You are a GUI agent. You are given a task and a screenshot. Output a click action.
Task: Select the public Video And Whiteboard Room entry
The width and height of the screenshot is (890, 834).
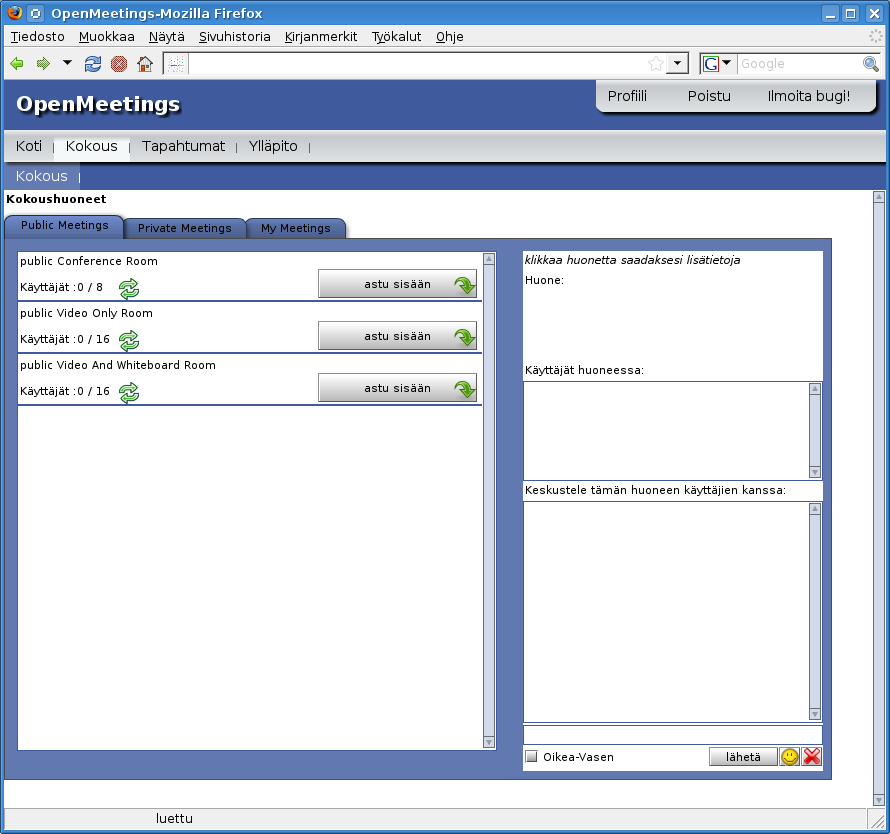tap(250, 380)
